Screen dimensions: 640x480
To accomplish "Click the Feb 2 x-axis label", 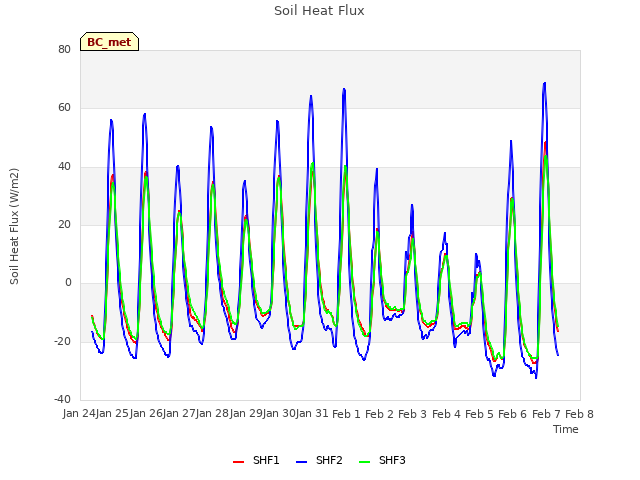I will 379,414.
